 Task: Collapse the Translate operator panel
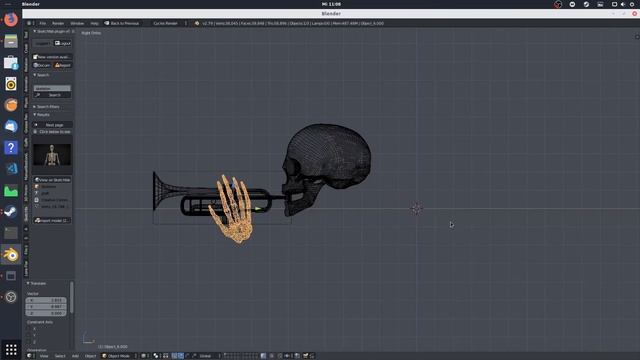click(37, 283)
